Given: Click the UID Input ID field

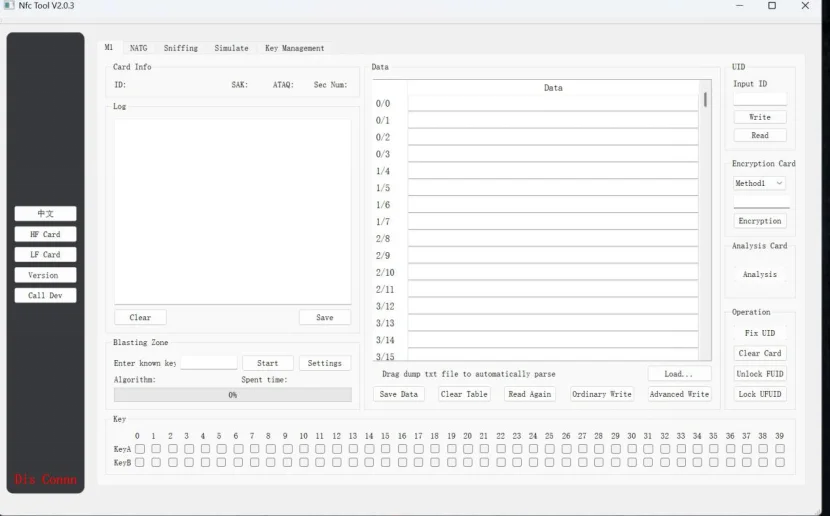Looking at the screenshot, I should (x=760, y=99).
